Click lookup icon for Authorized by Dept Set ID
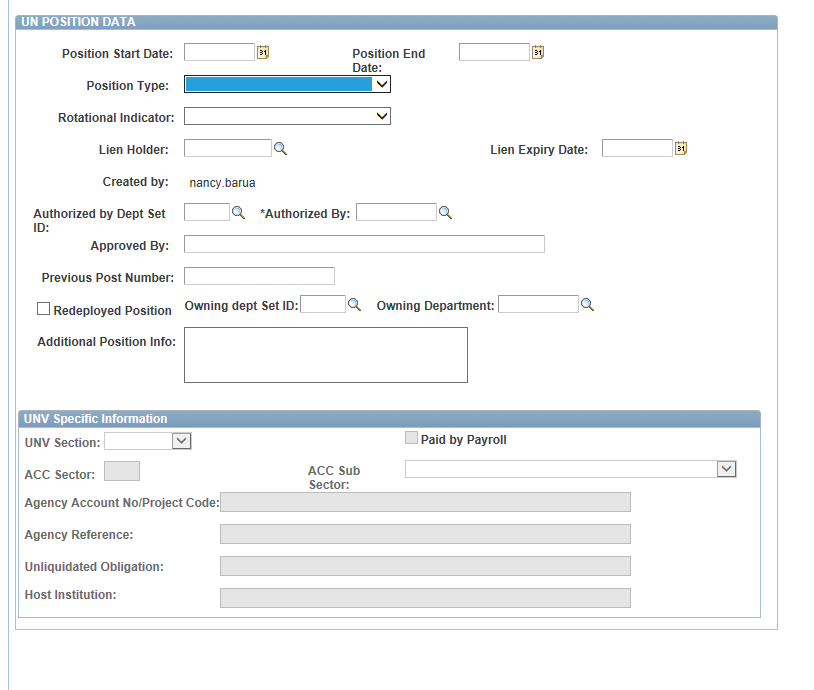 tap(238, 212)
